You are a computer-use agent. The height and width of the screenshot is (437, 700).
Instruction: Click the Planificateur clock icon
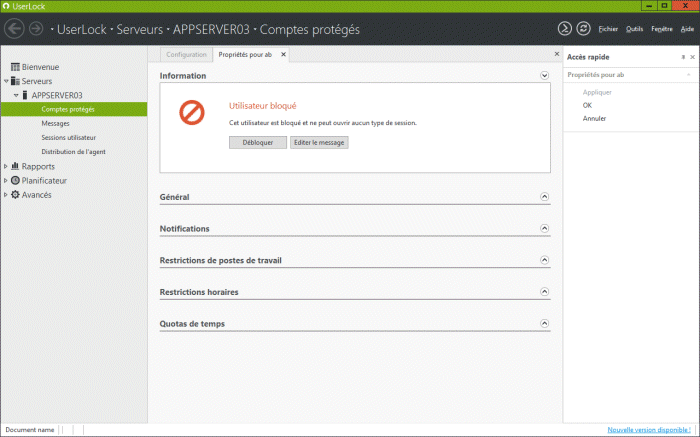click(15, 180)
